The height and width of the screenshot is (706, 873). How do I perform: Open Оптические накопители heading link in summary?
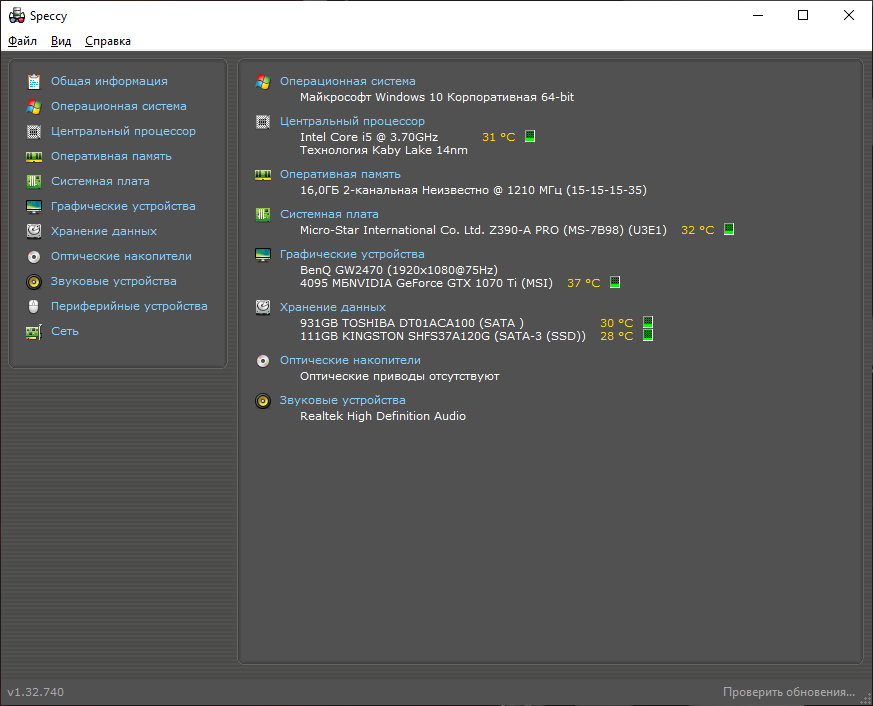(350, 360)
